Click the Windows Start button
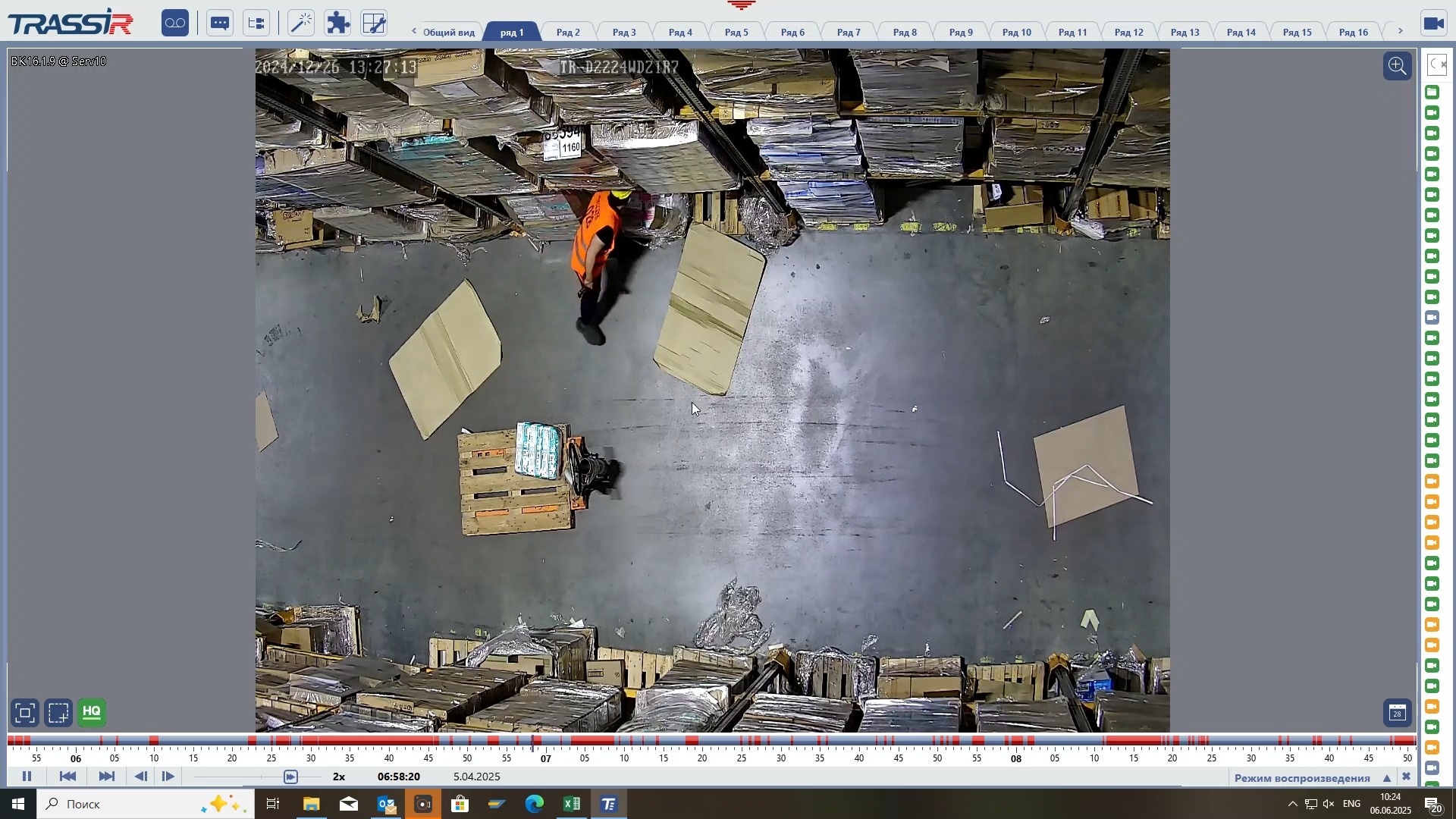Viewport: 1456px width, 819px height. click(17, 804)
